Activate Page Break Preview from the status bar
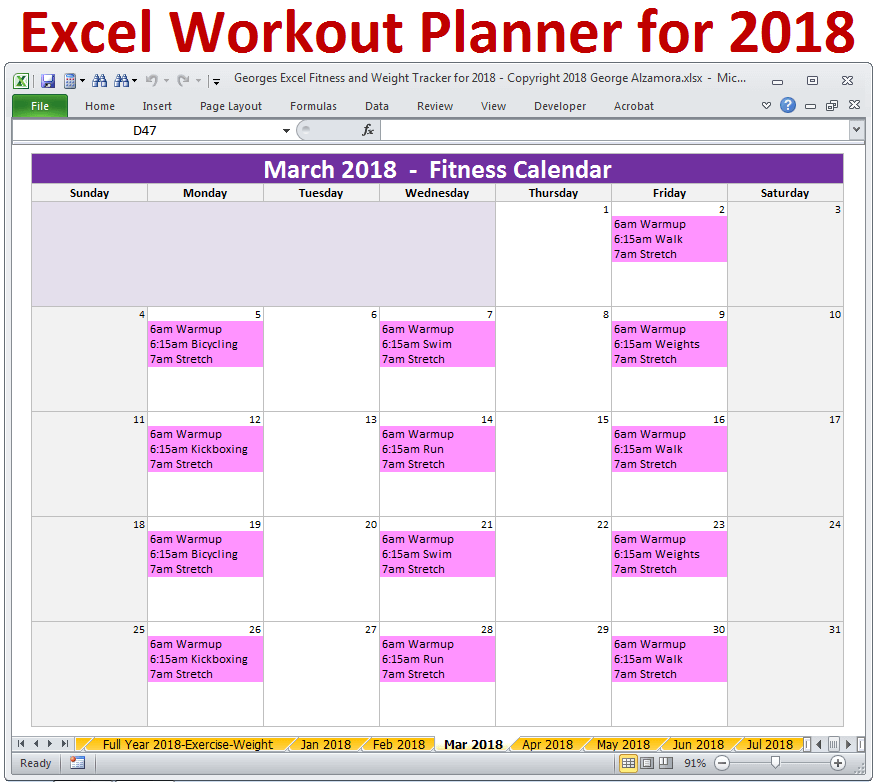Image resolution: width=875 pixels, height=784 pixels. point(664,762)
